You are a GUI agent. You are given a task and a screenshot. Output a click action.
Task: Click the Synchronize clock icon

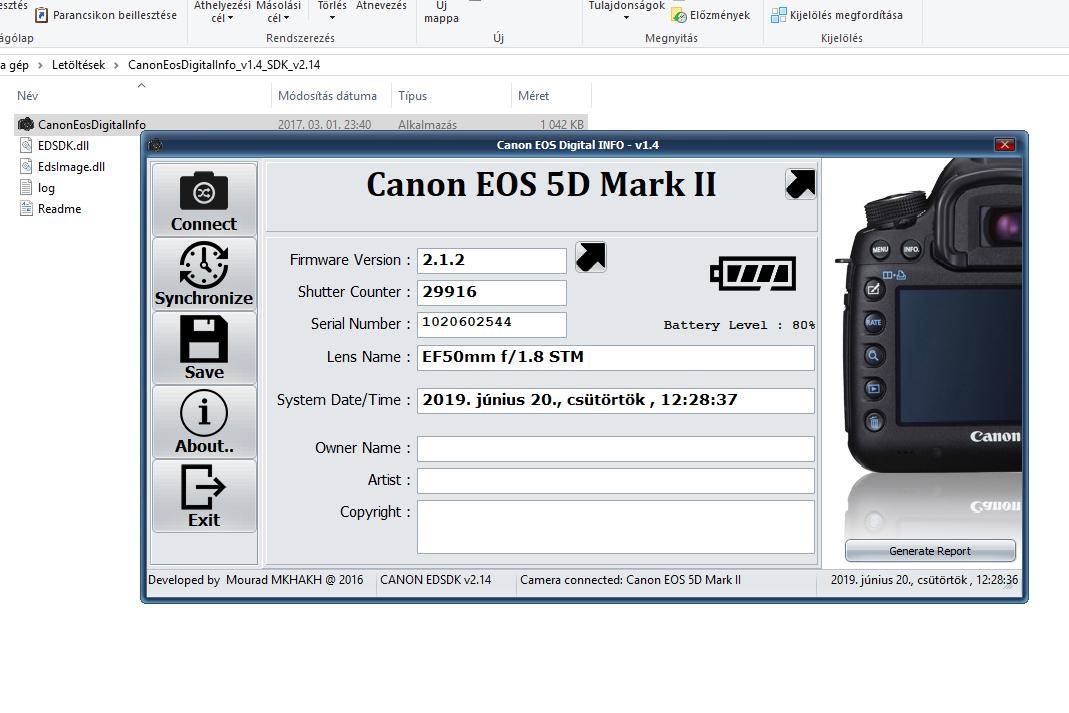pyautogui.click(x=204, y=265)
